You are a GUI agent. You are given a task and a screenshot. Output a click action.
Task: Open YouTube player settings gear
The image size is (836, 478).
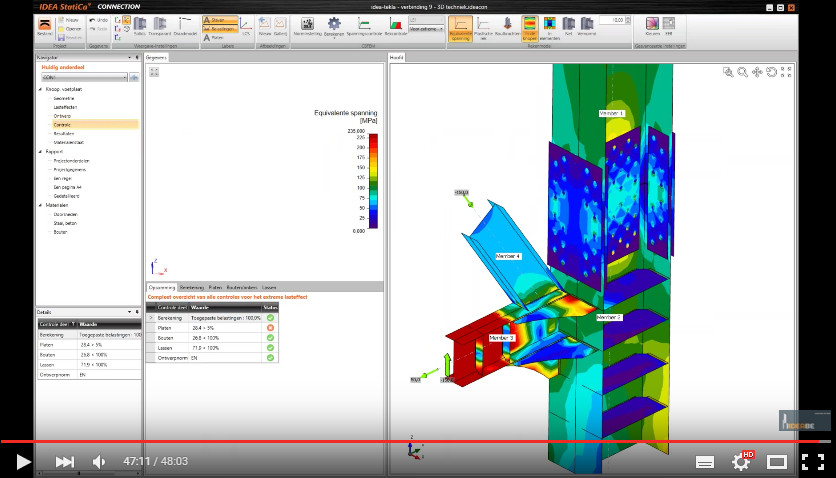tap(741, 461)
